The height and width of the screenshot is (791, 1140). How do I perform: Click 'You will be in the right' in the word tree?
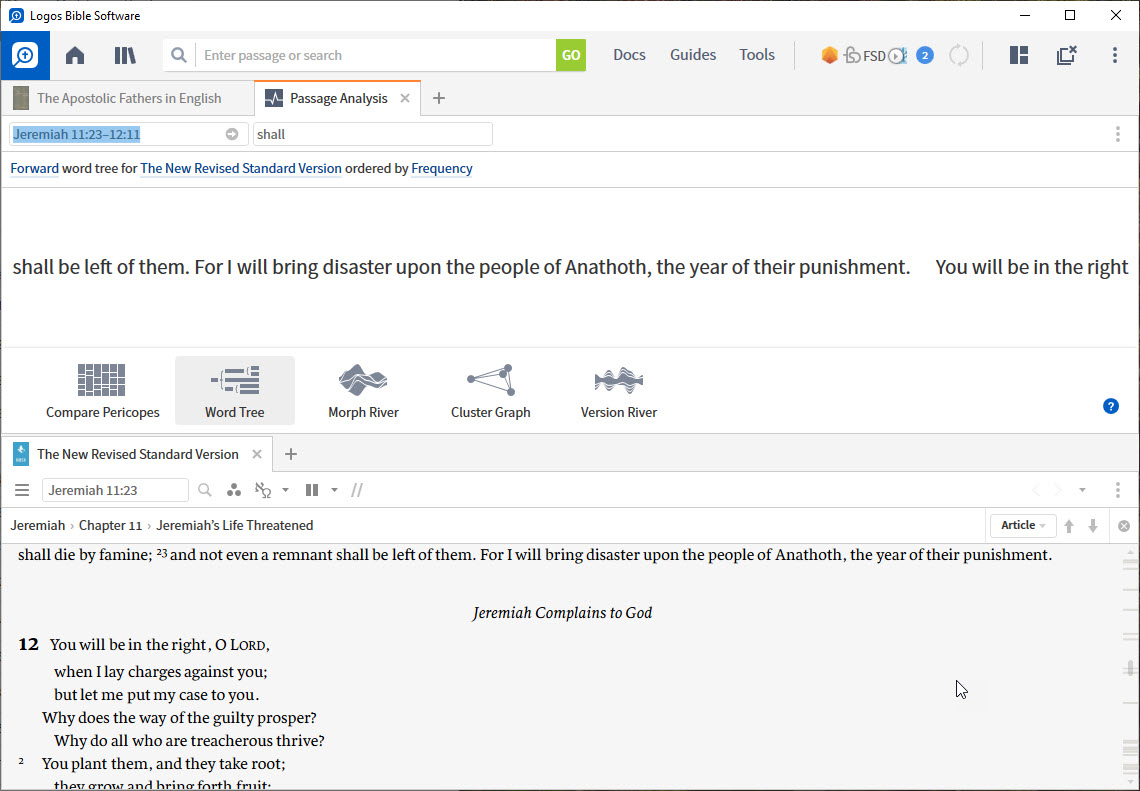1032,267
